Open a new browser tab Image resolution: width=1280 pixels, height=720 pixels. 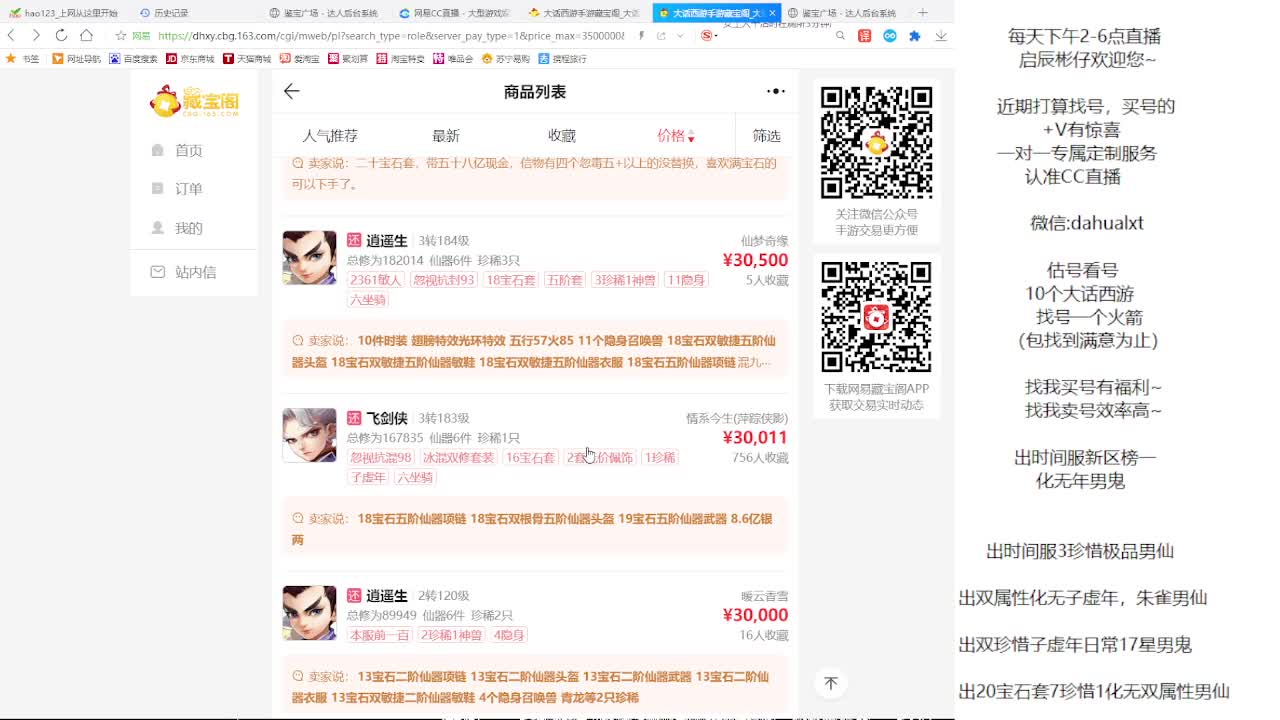click(923, 13)
